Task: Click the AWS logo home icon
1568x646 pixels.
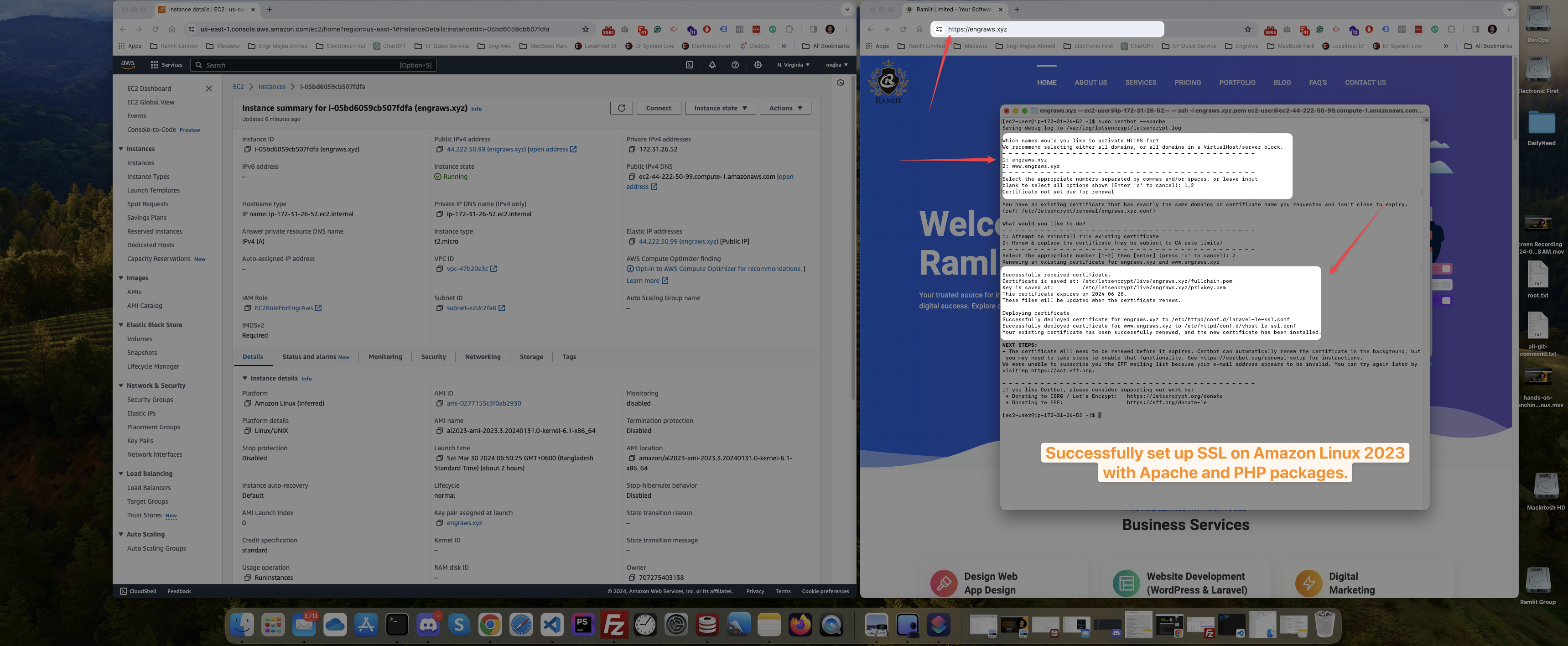Action: pyautogui.click(x=128, y=64)
